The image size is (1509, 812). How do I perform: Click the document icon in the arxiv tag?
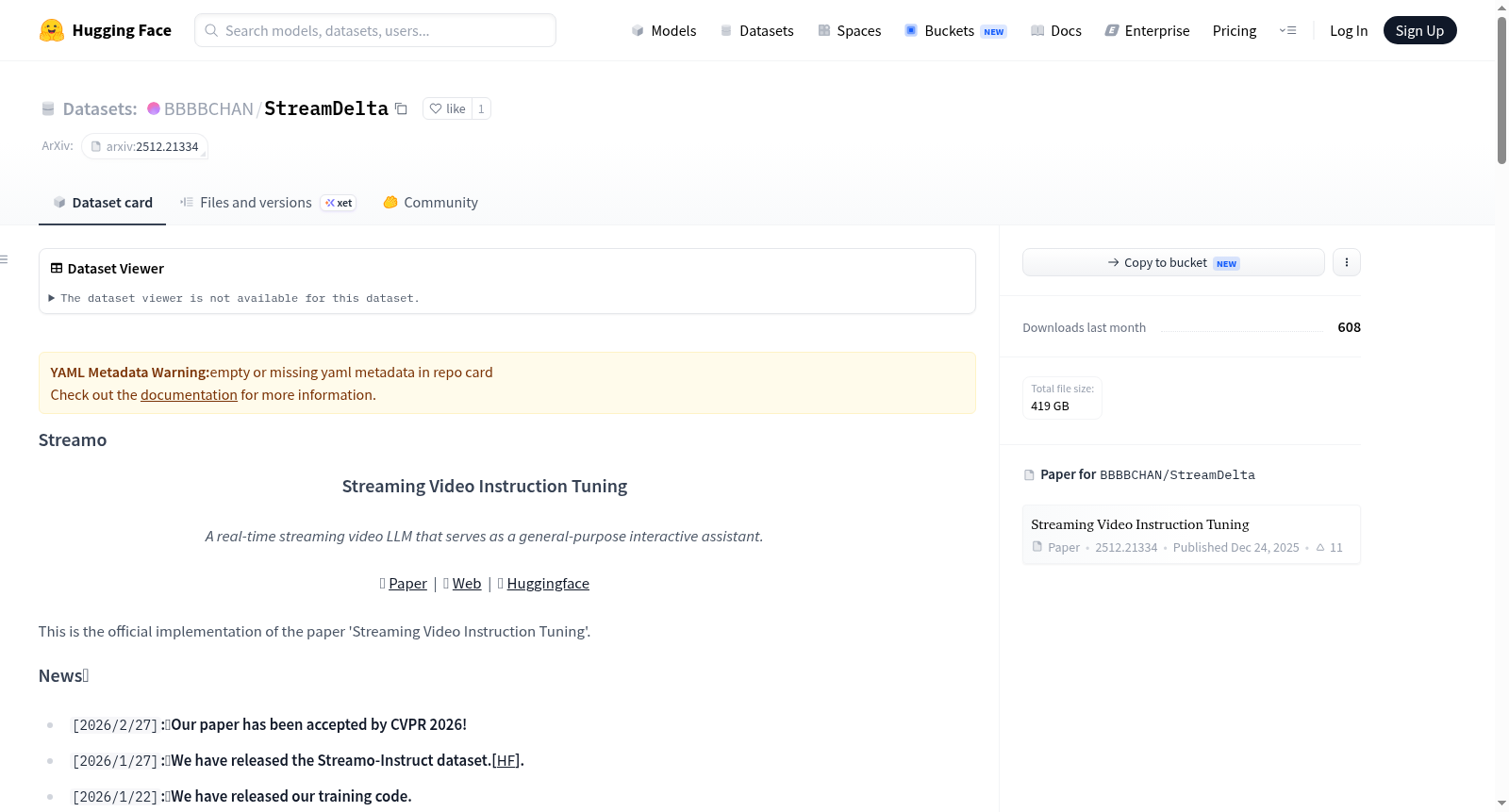(95, 146)
